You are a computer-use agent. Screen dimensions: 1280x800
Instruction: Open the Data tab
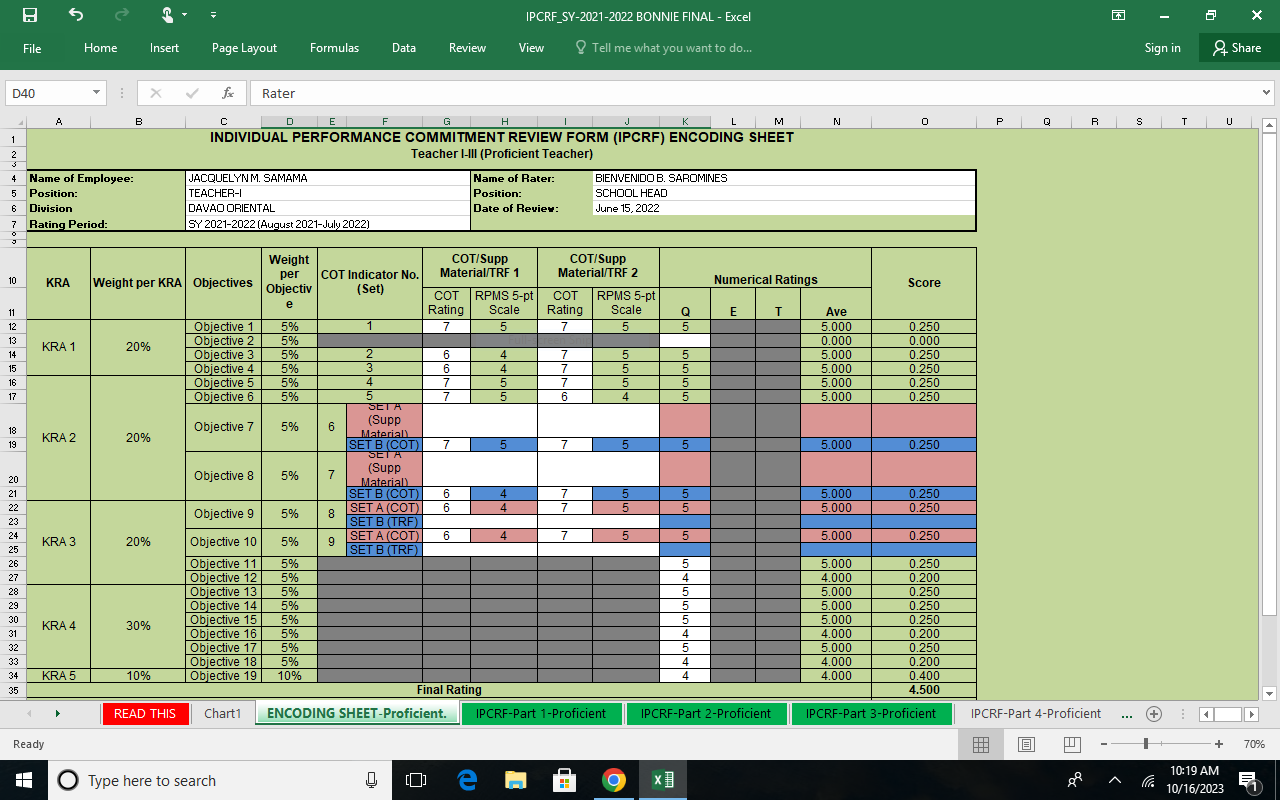pos(404,48)
